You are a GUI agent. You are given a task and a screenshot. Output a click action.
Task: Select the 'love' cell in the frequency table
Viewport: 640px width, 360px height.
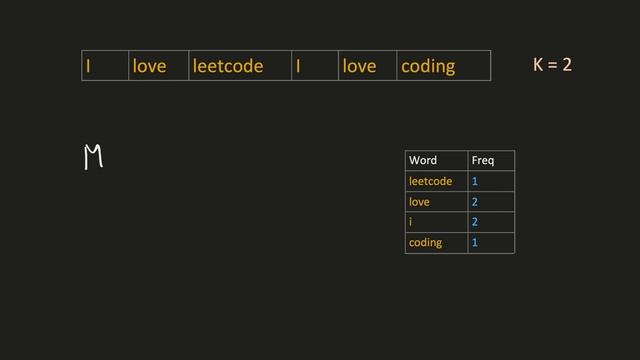pos(436,202)
